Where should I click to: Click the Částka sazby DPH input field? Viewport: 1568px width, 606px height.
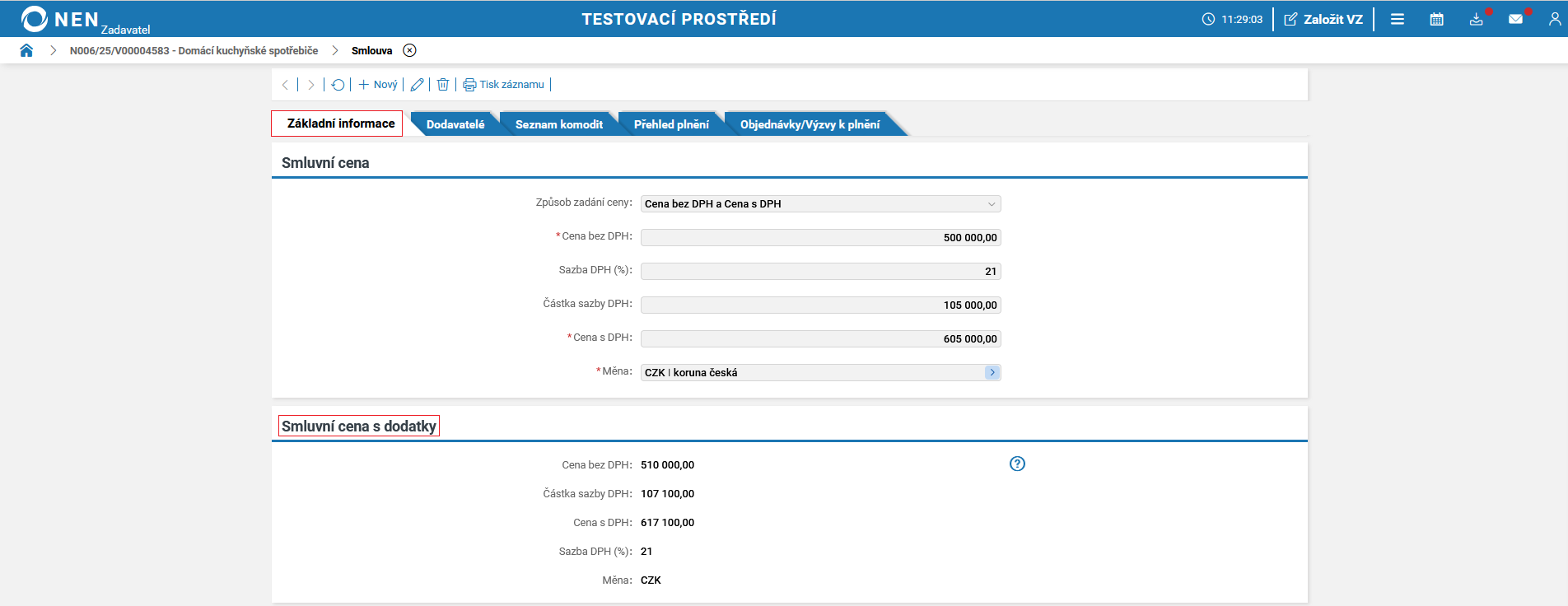[x=821, y=305]
